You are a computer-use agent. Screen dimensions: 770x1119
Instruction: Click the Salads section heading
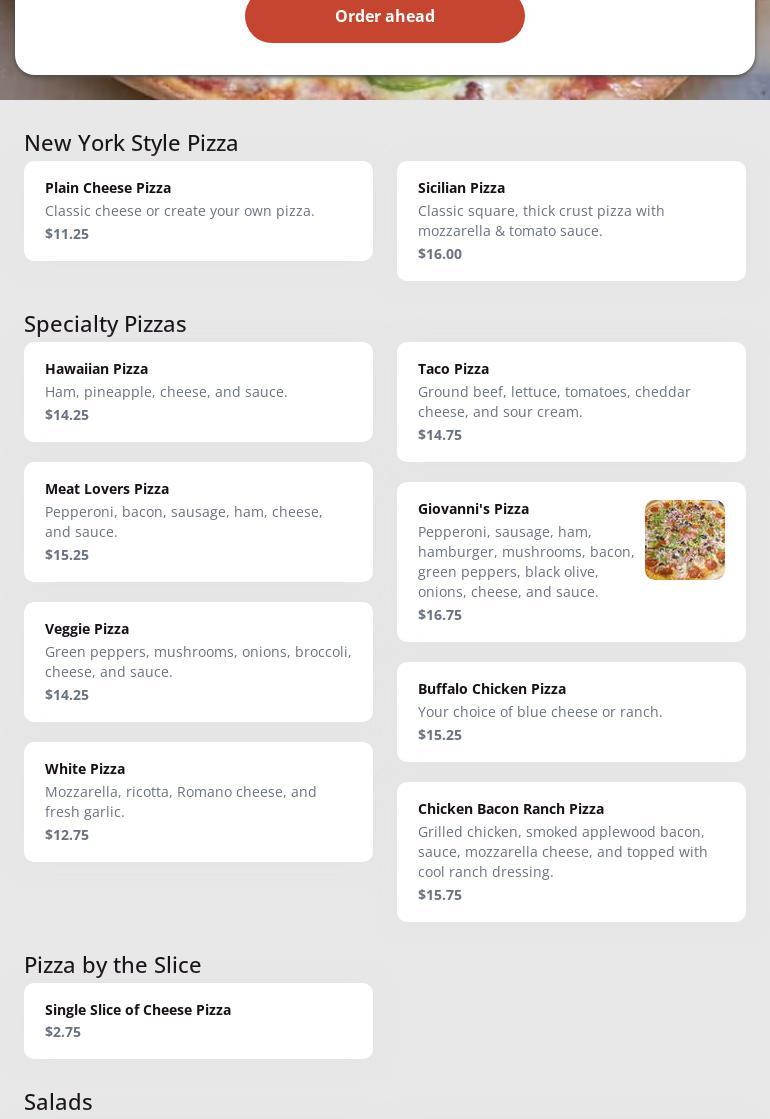pyautogui.click(x=58, y=1102)
